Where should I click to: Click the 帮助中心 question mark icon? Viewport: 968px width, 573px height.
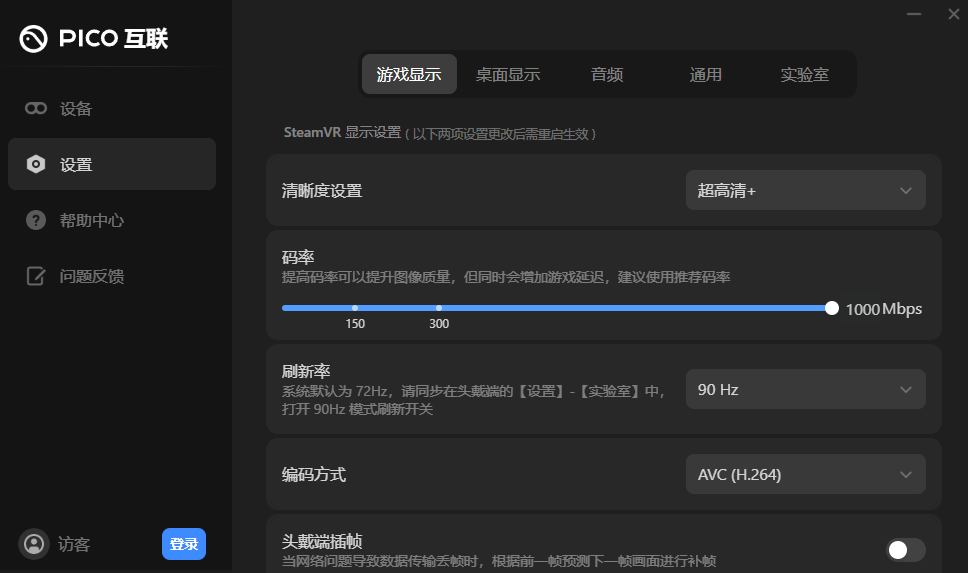pyautogui.click(x=36, y=221)
